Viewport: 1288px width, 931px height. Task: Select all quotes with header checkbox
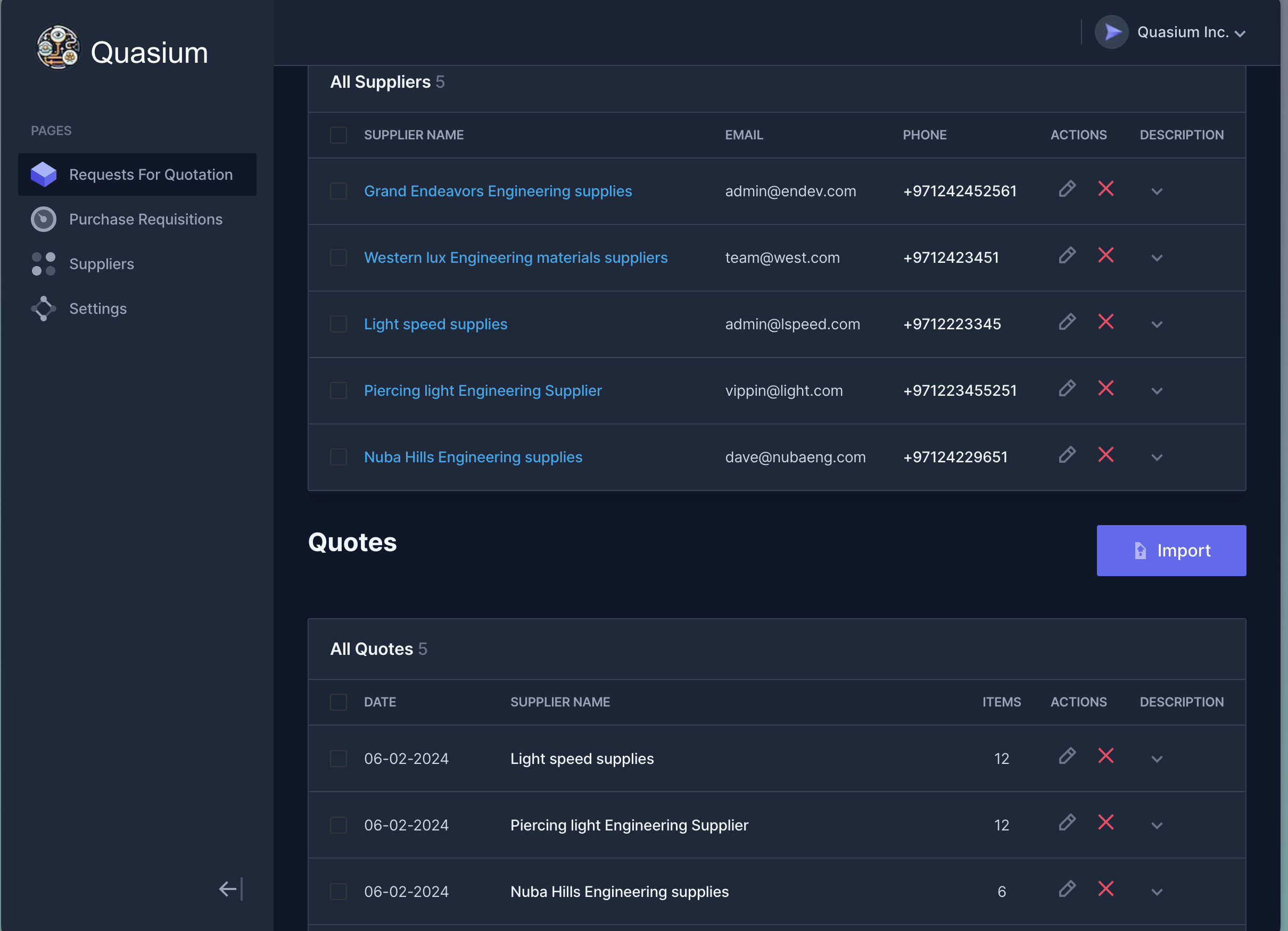coord(338,702)
